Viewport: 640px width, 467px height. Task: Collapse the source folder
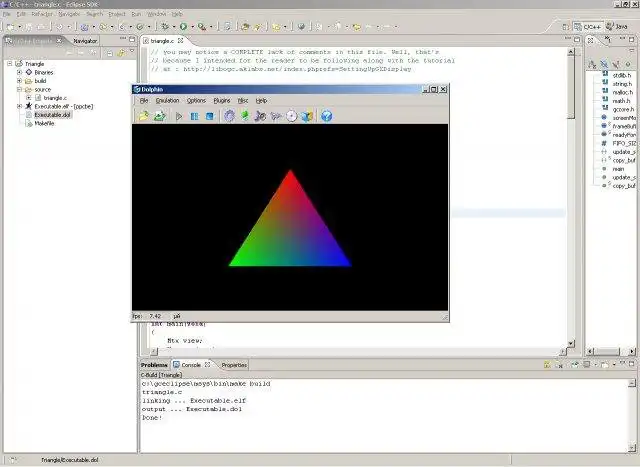coord(19,89)
